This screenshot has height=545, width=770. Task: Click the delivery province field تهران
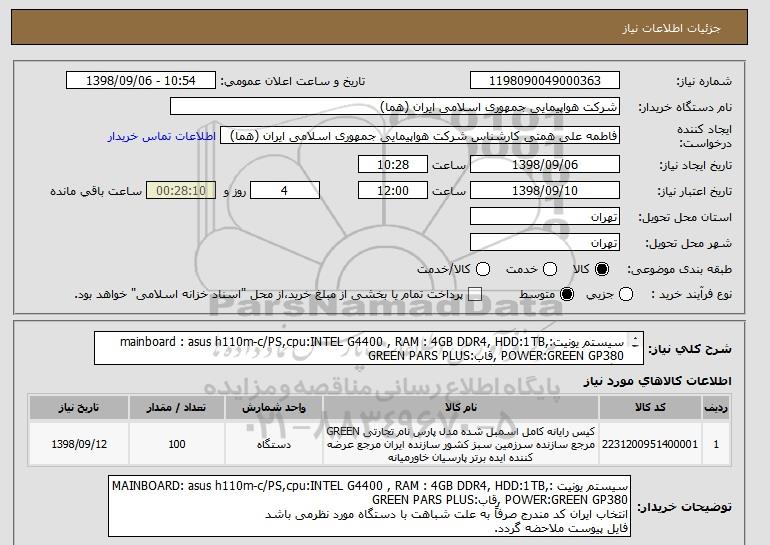[545, 217]
